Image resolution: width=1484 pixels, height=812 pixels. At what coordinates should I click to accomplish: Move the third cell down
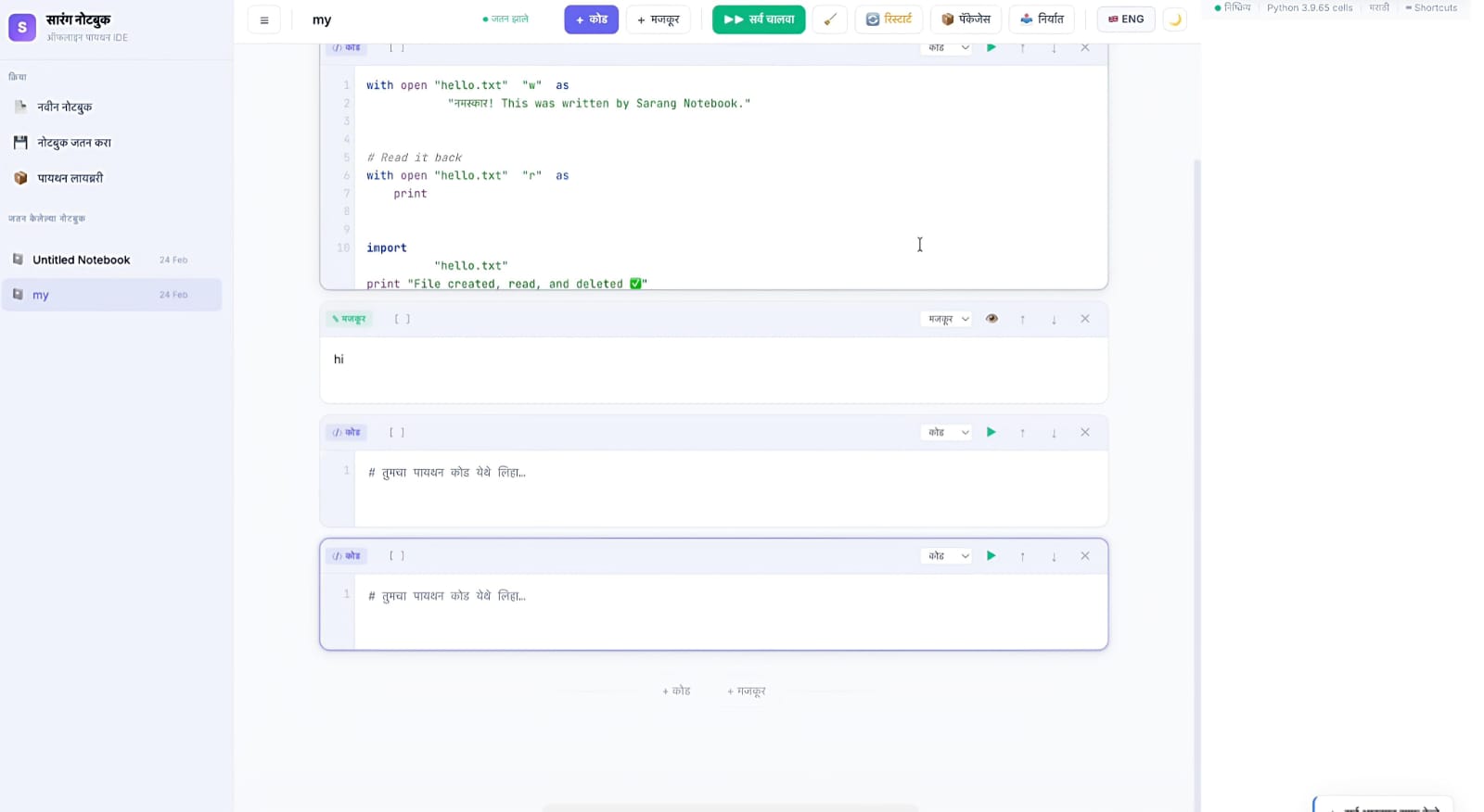click(x=1054, y=433)
